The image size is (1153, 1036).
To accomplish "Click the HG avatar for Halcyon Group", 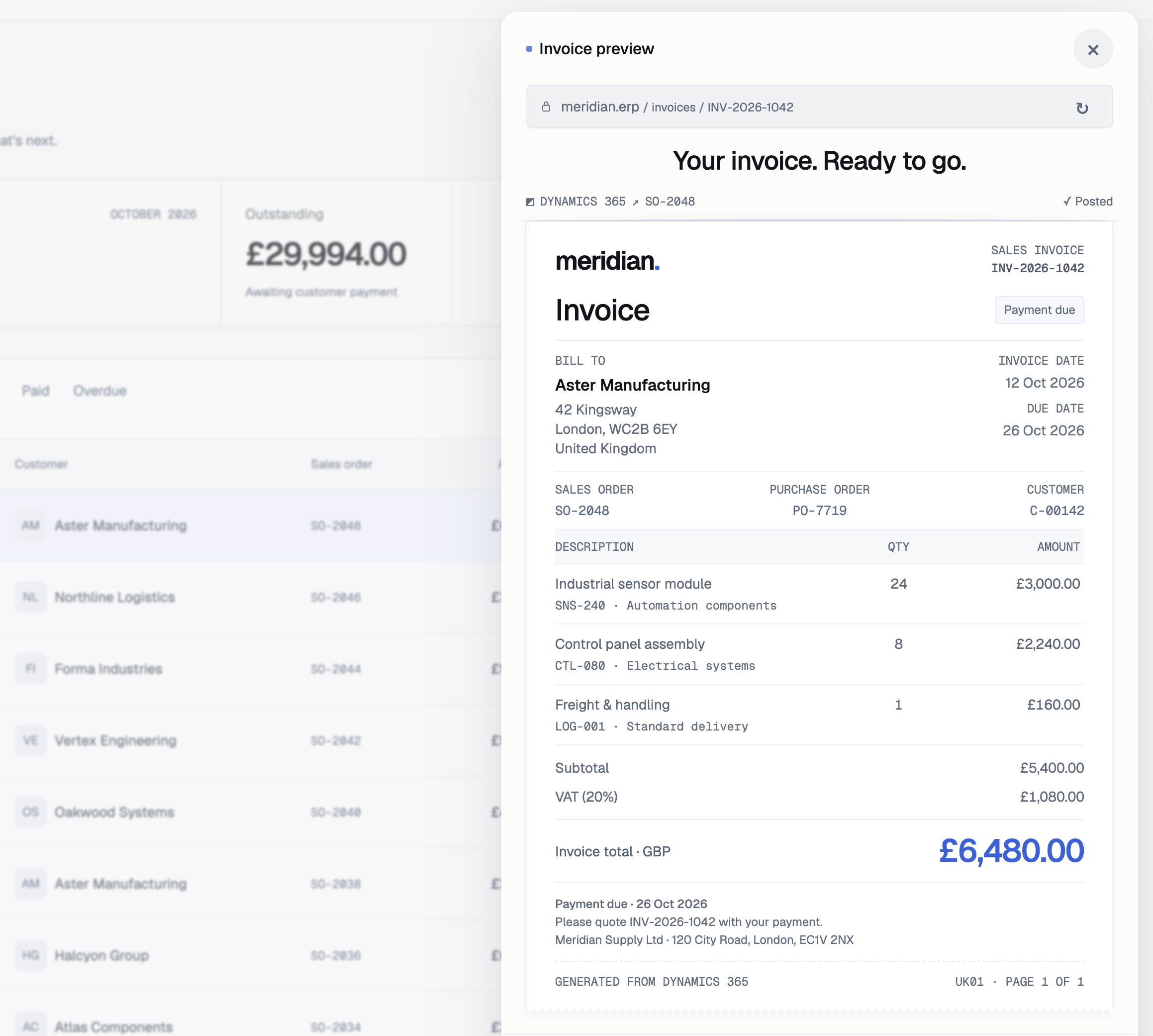I will coord(31,955).
